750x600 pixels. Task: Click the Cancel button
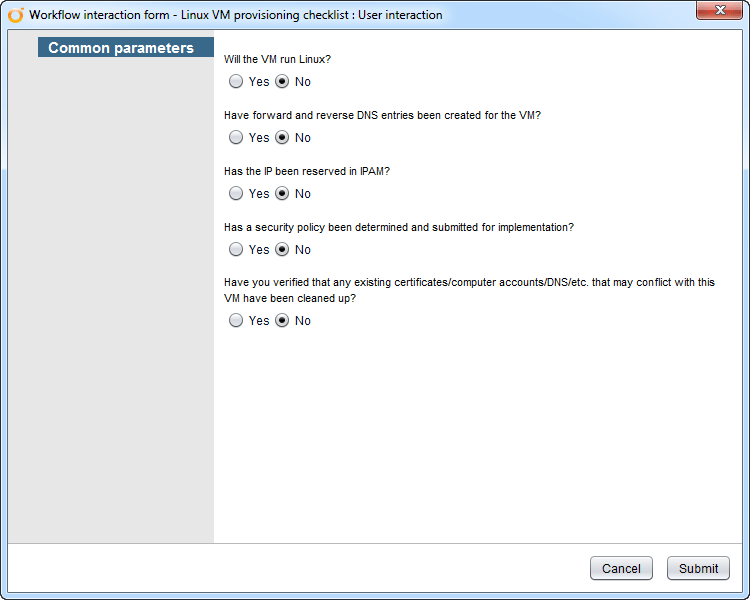pyautogui.click(x=621, y=568)
